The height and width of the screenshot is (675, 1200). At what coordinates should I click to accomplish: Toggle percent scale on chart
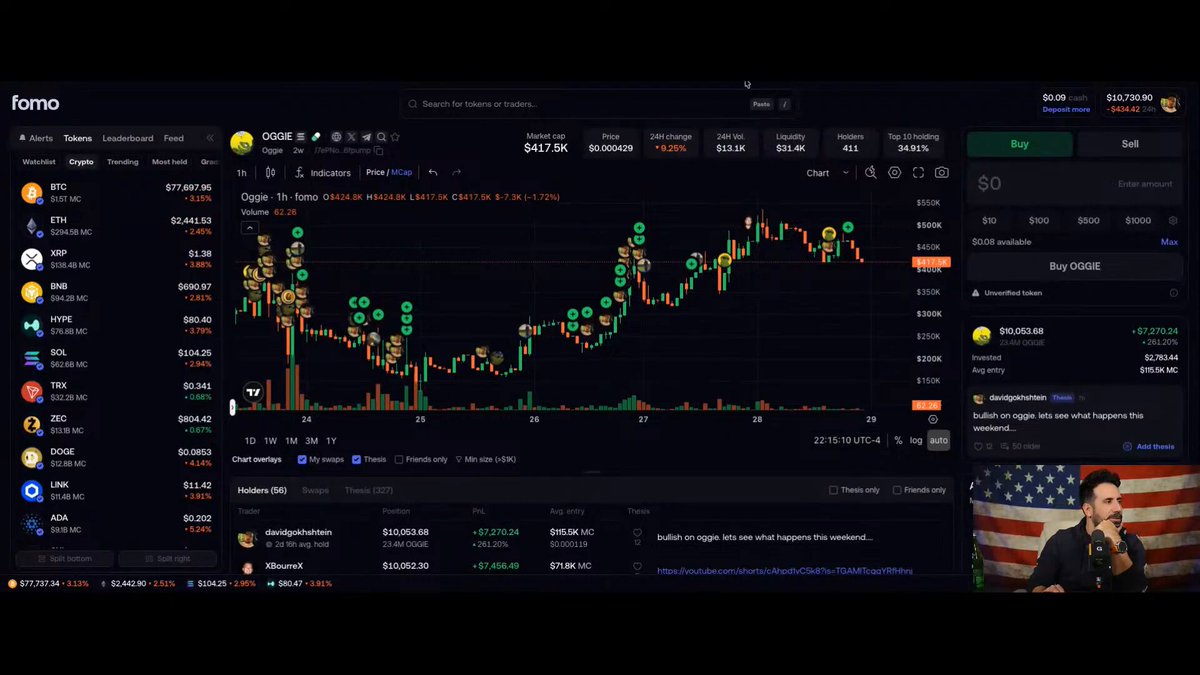(898, 440)
